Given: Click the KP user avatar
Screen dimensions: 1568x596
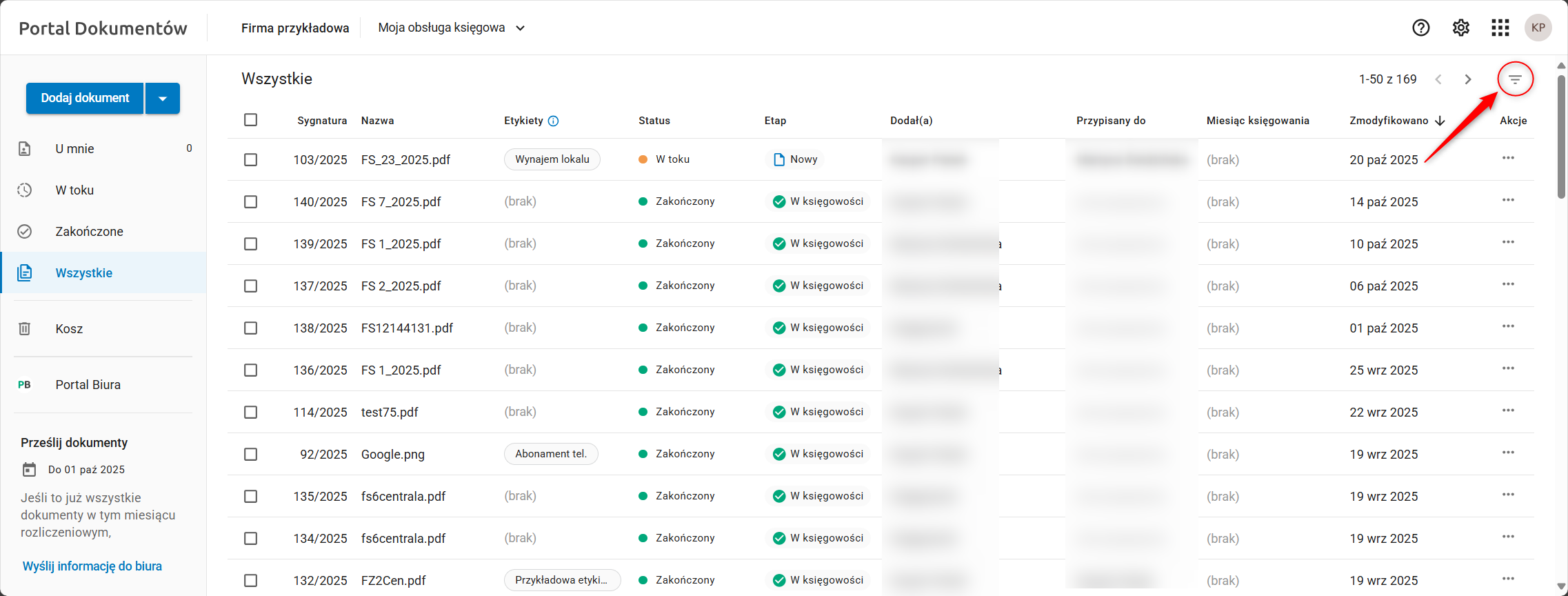Looking at the screenshot, I should (1538, 28).
